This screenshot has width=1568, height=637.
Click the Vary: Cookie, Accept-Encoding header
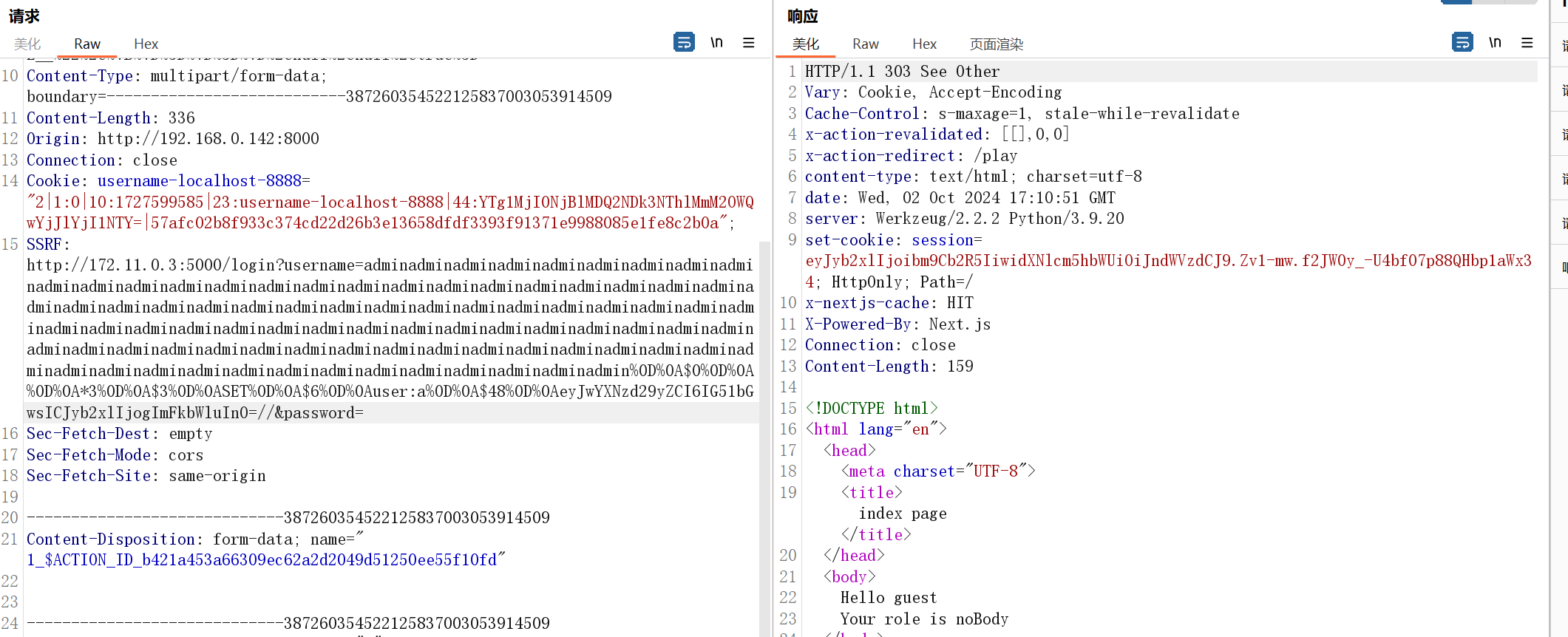pyautogui.click(x=934, y=92)
